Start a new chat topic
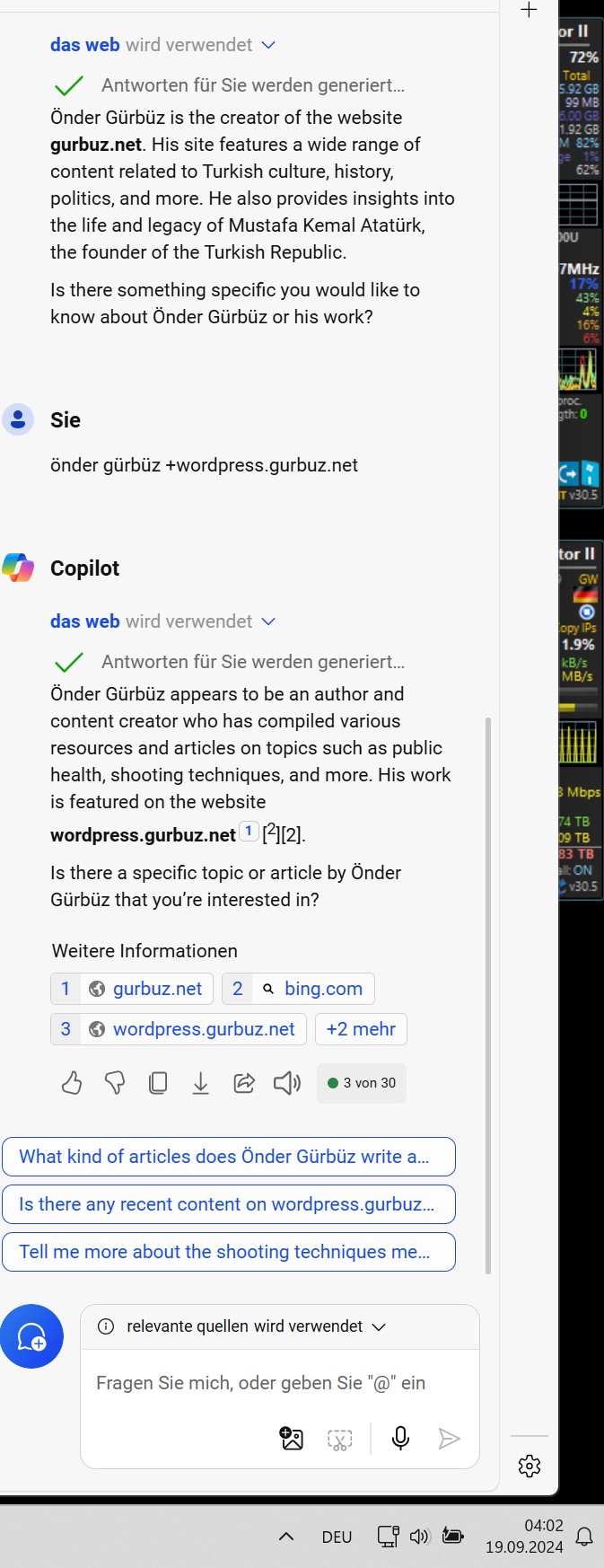604x1568 pixels. [32, 1336]
